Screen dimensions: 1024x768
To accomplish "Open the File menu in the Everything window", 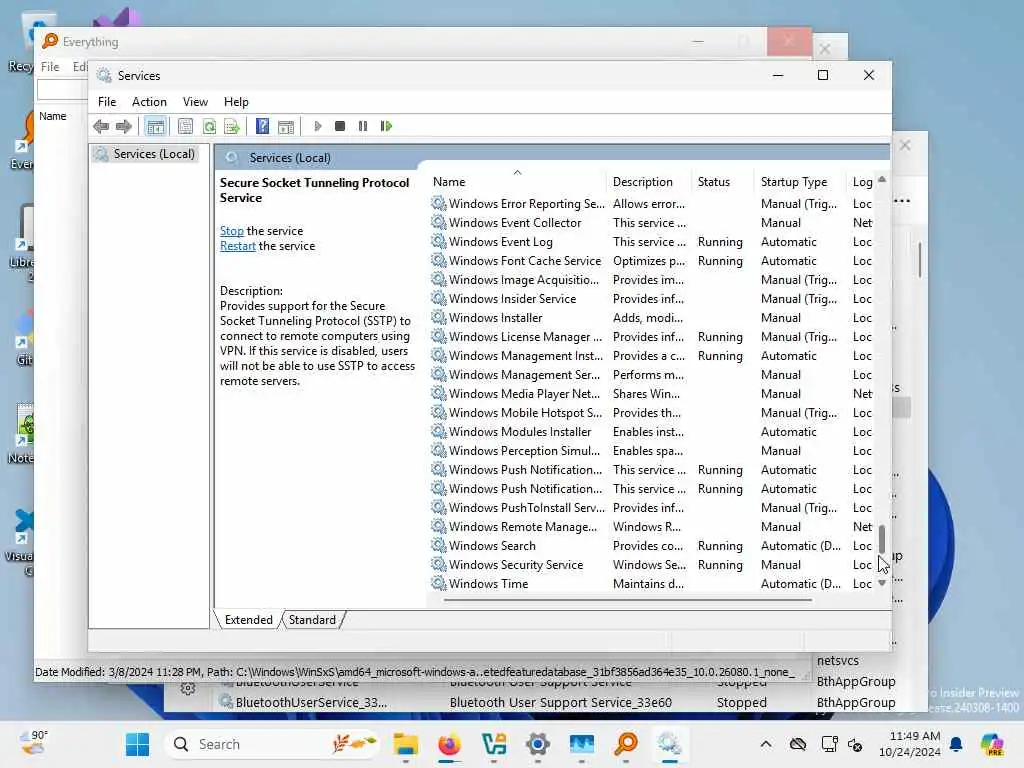I will click(50, 67).
